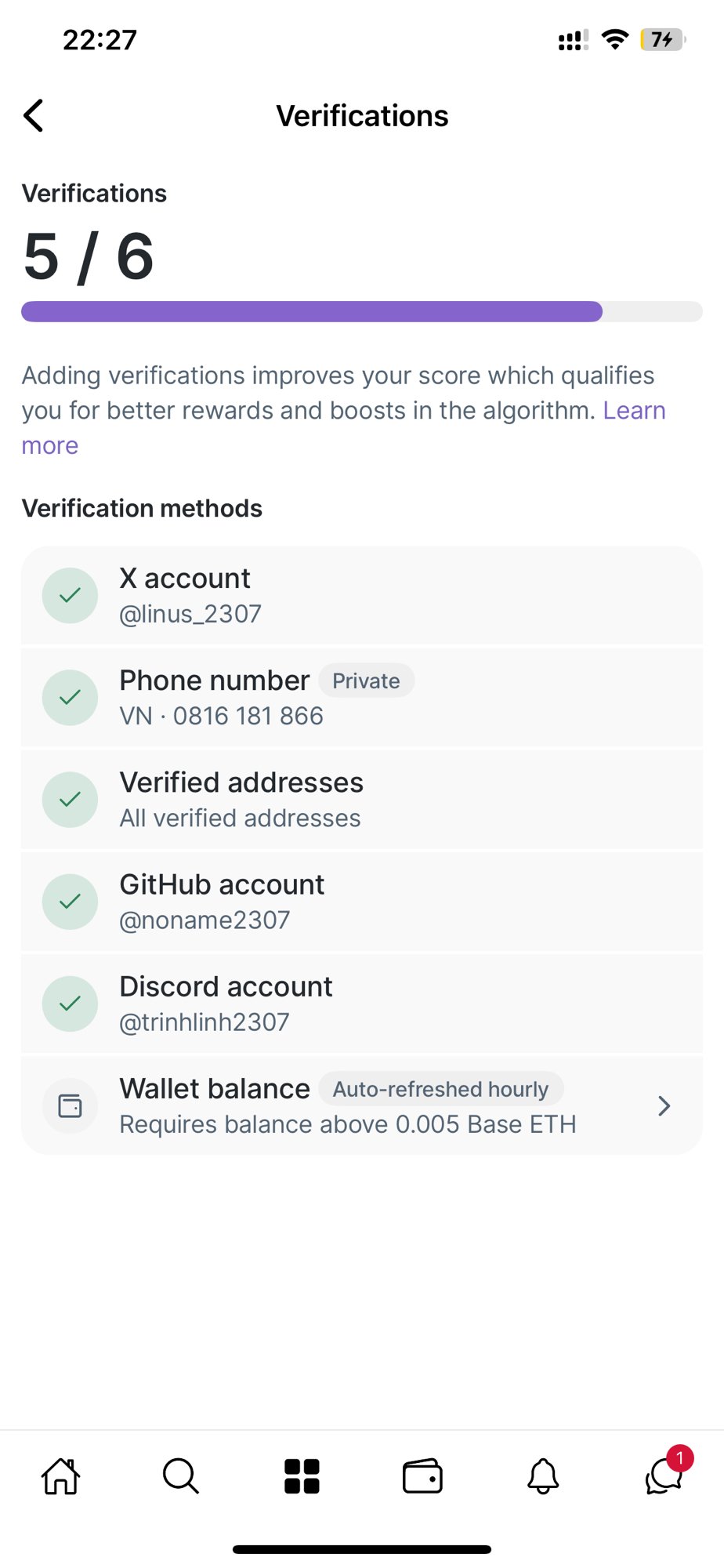Screen dimensions: 724x1568
Task: Open the Search magnifier tab
Action: [x=181, y=1476]
